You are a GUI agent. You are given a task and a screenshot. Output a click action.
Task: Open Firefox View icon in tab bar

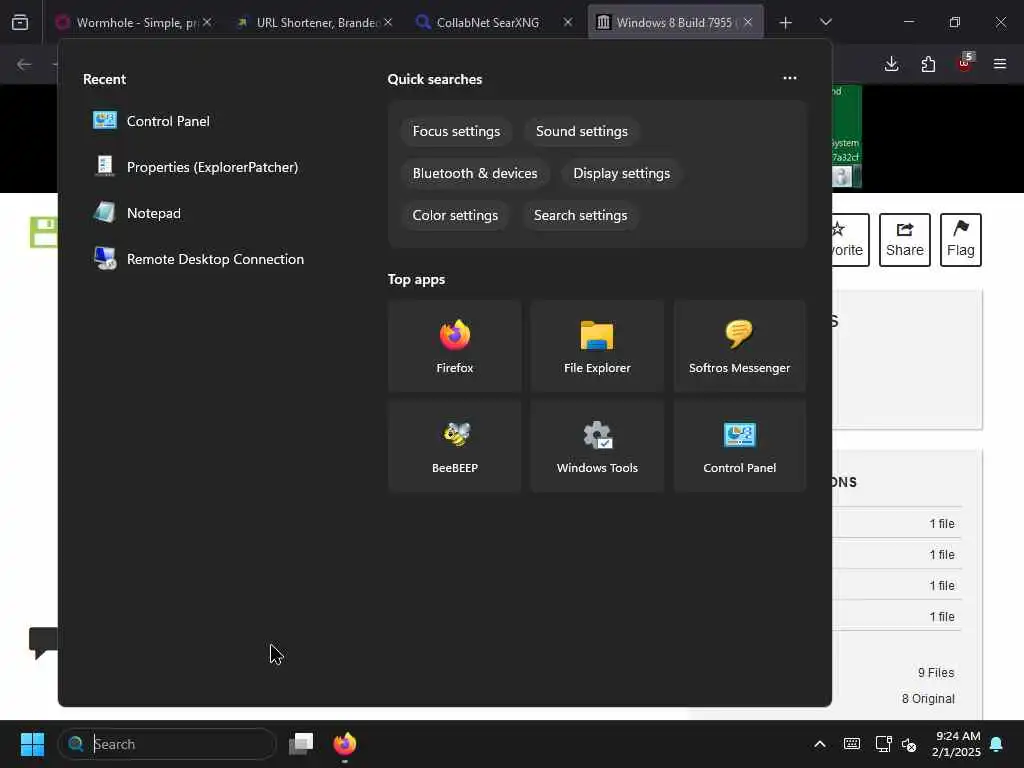[20, 22]
